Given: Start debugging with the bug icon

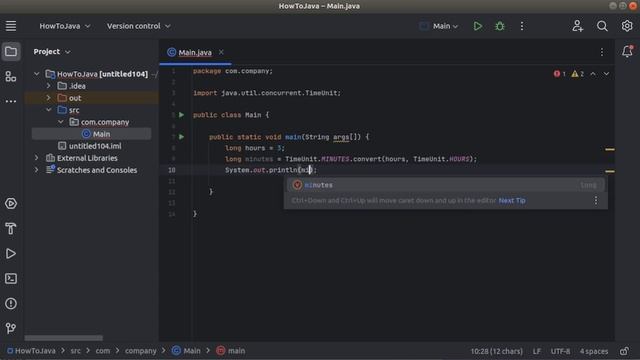Looking at the screenshot, I should pyautogui.click(x=500, y=26).
